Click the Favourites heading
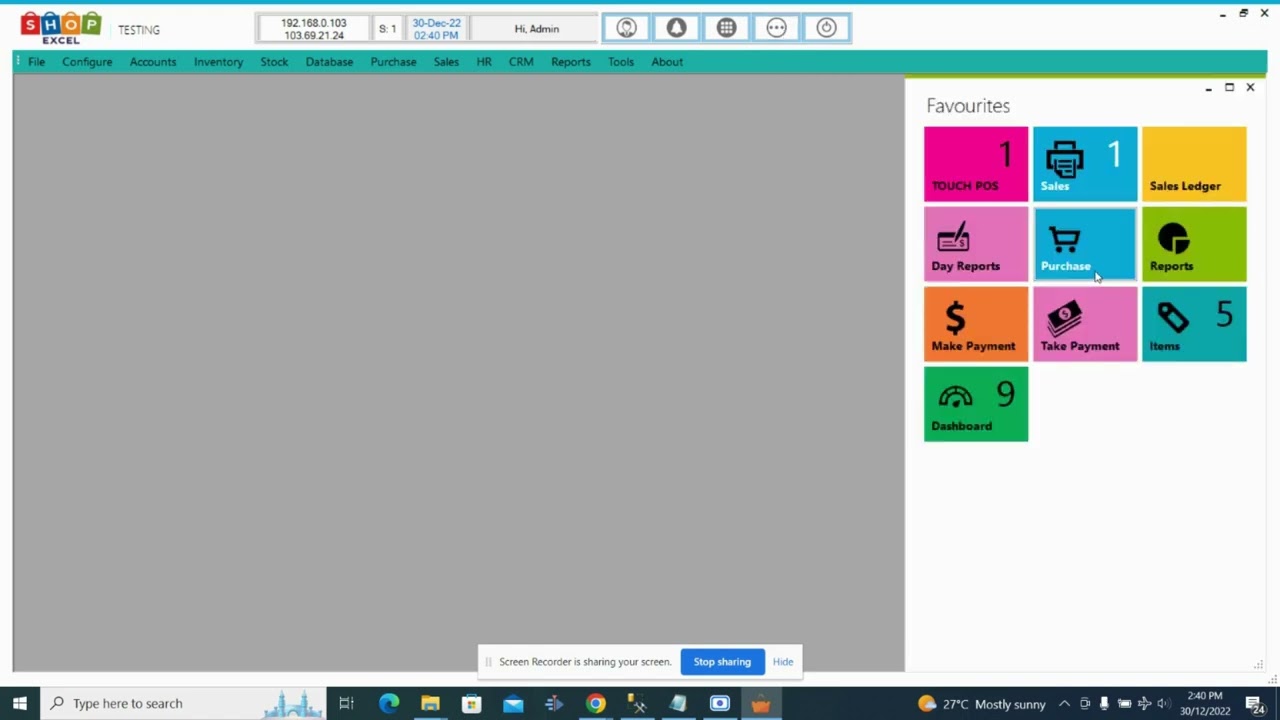1280x720 pixels. click(968, 106)
